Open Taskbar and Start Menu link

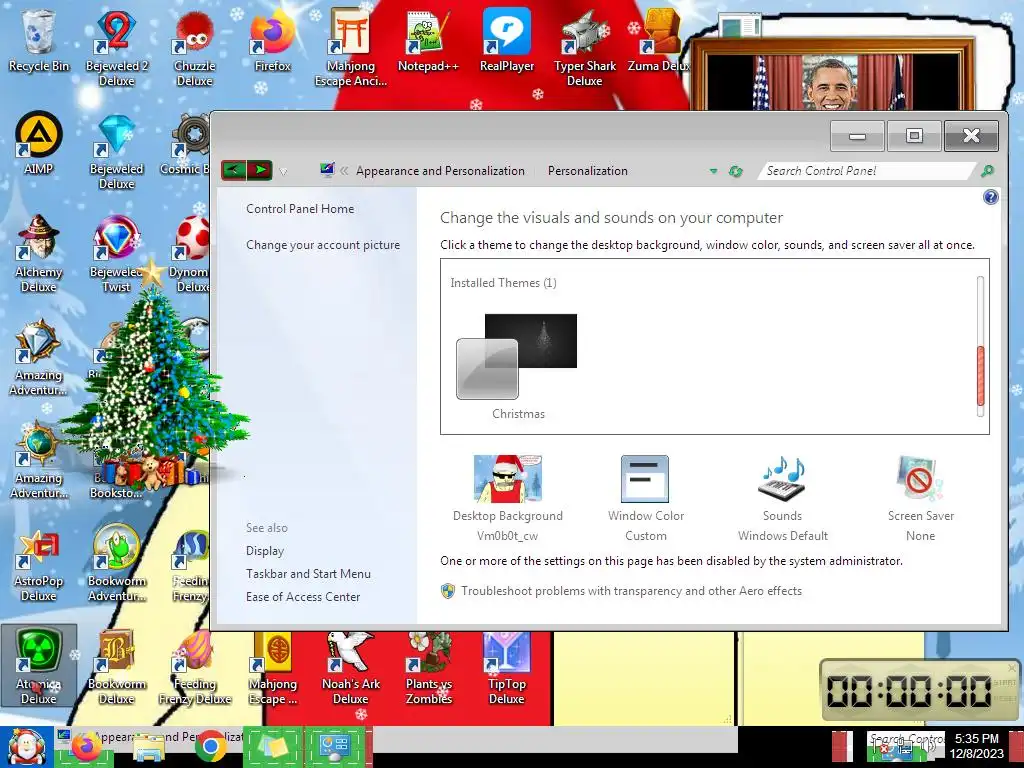pos(308,574)
